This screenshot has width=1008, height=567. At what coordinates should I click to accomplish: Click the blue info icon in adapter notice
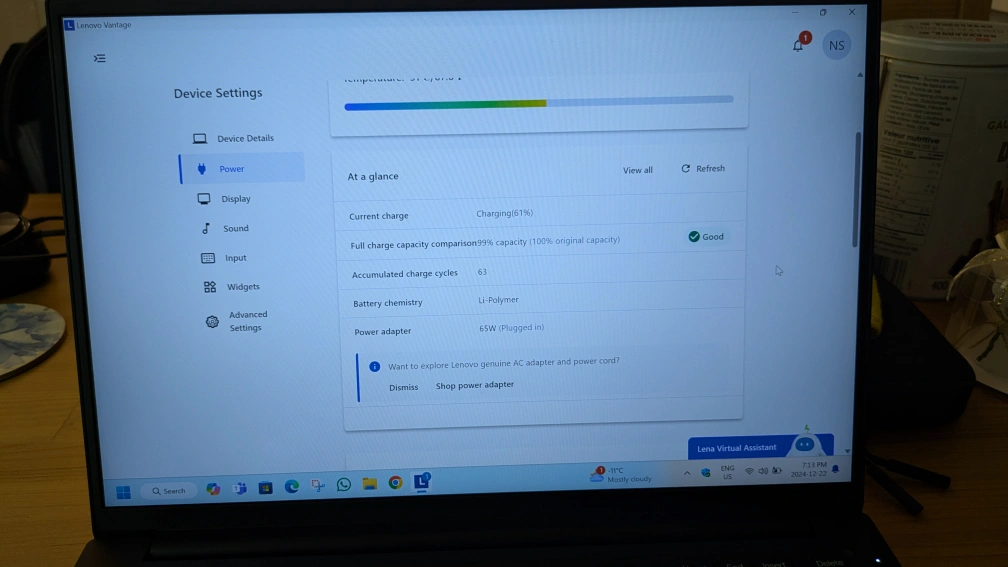pyautogui.click(x=375, y=366)
